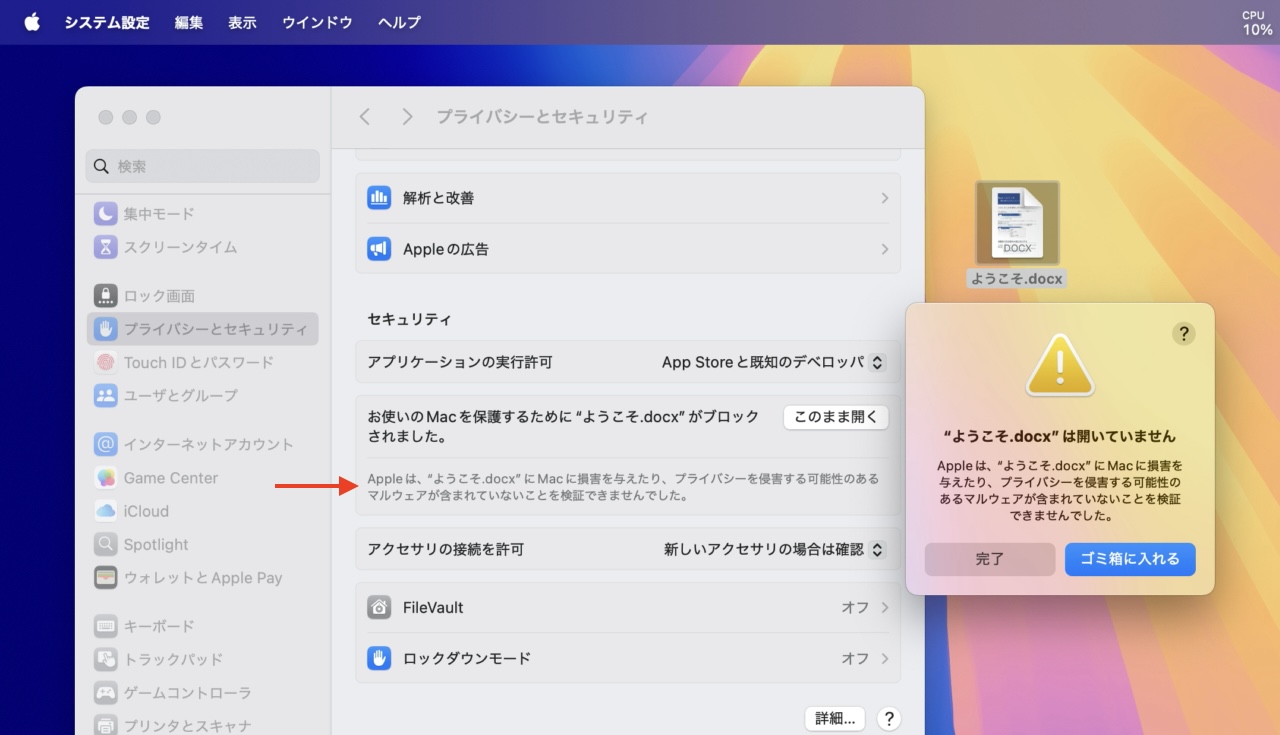Image resolution: width=1280 pixels, height=735 pixels.
Task: Click the yellow warning triangle in the alert
Action: click(1060, 364)
